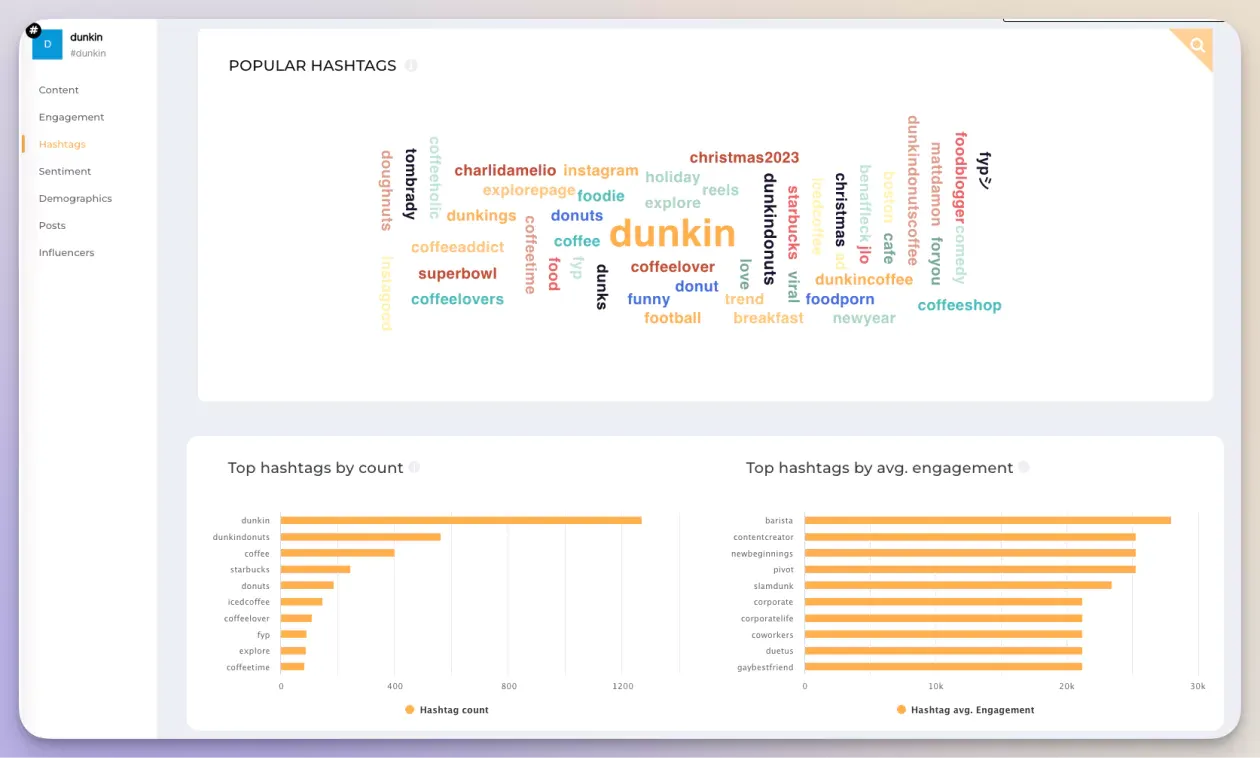
Task: Click the orange search magnifier corner icon
Action: coord(1197,44)
